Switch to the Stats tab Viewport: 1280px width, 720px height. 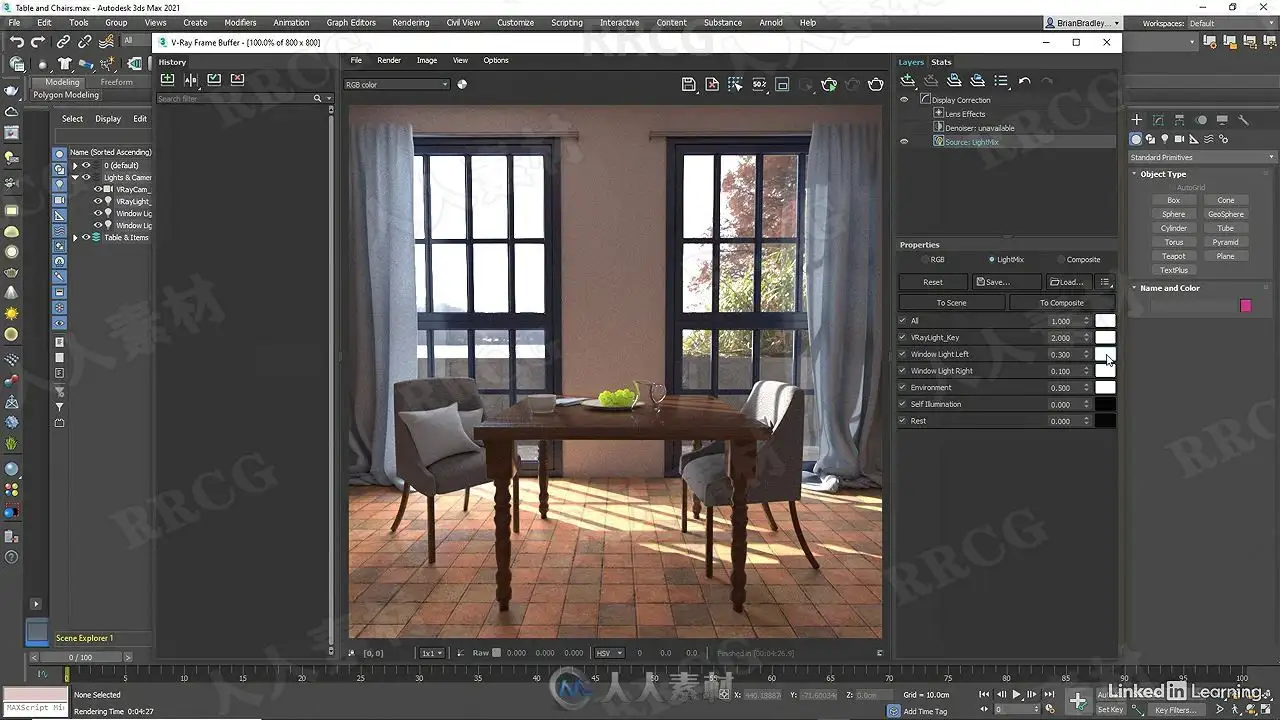pyautogui.click(x=941, y=62)
